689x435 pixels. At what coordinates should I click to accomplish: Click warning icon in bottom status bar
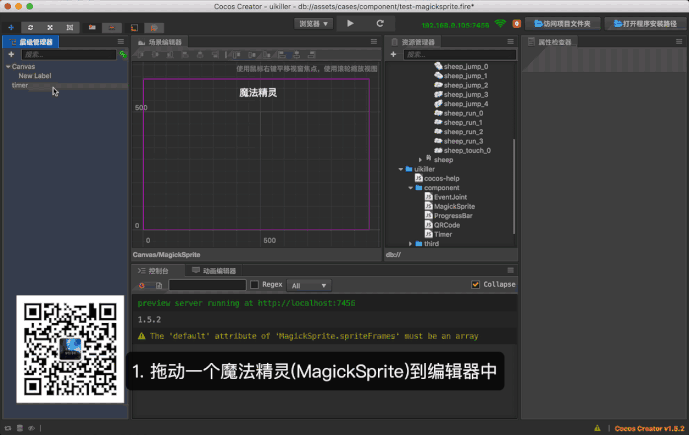coord(597,428)
